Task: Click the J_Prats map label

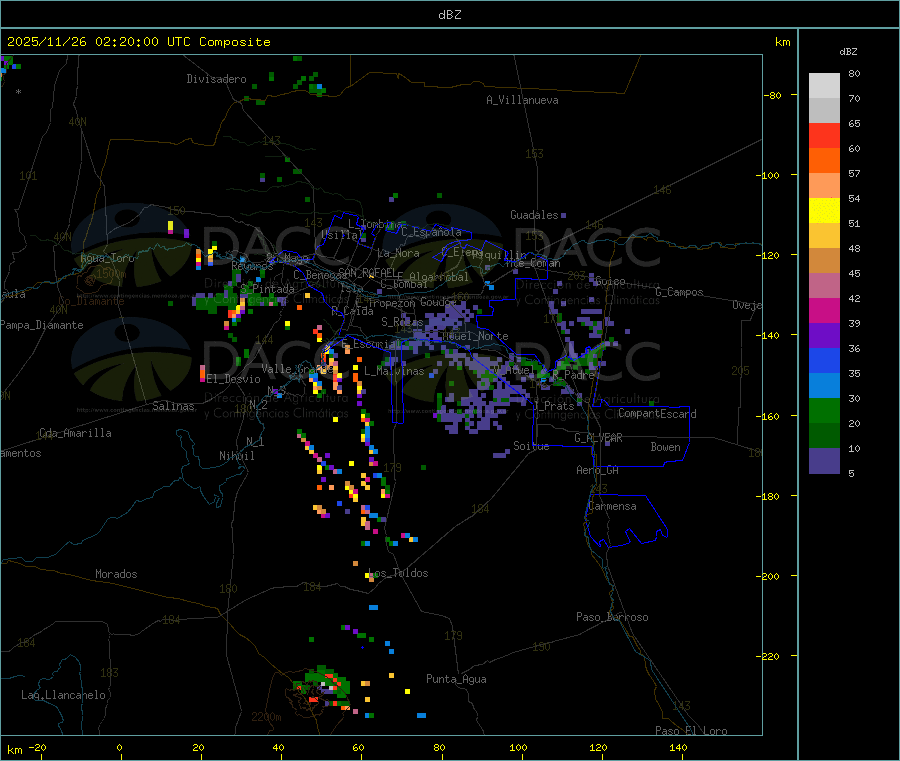Action: (x=554, y=406)
